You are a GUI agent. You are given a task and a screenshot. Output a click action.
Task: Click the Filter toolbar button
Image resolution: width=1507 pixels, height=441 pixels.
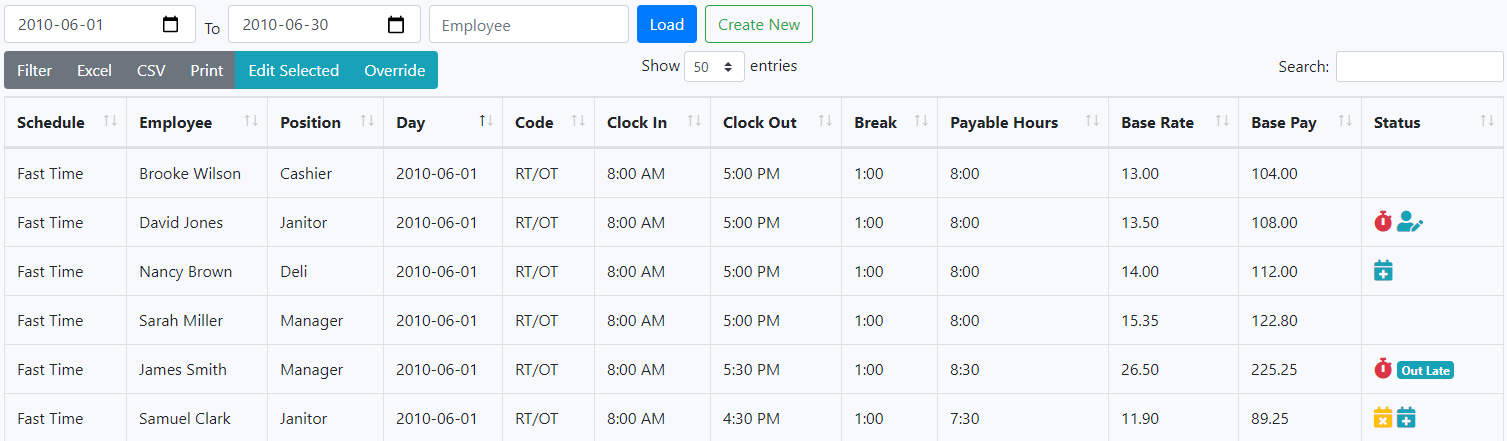click(35, 70)
